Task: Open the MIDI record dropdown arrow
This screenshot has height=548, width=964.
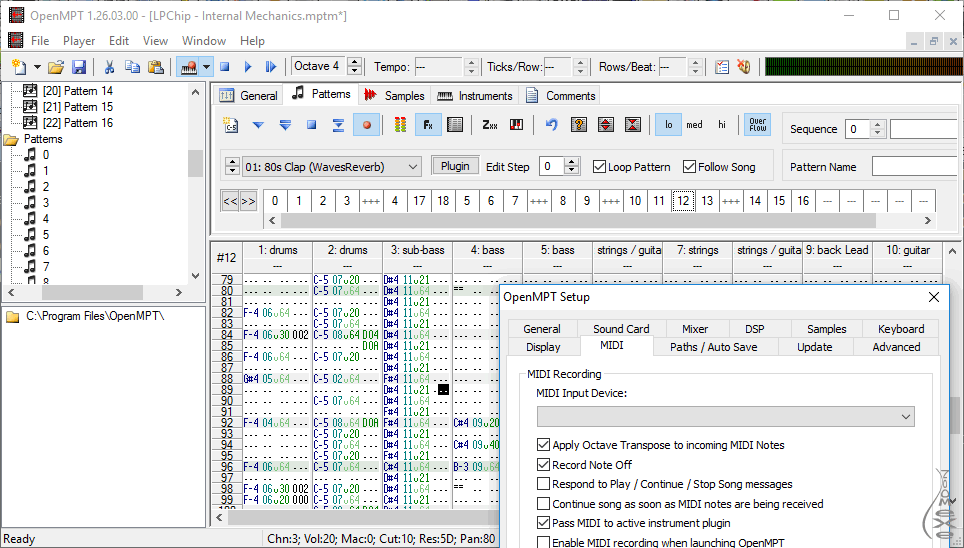Action: coord(207,66)
